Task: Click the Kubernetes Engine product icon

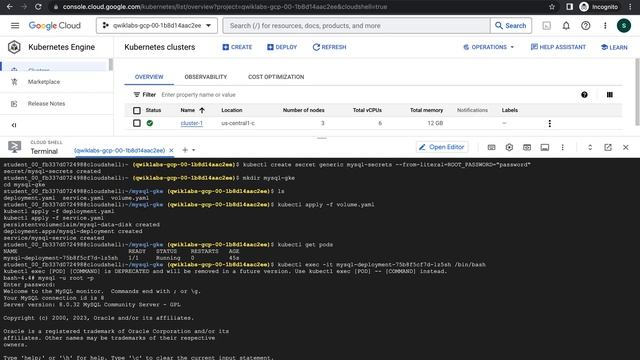Action: 14,47
